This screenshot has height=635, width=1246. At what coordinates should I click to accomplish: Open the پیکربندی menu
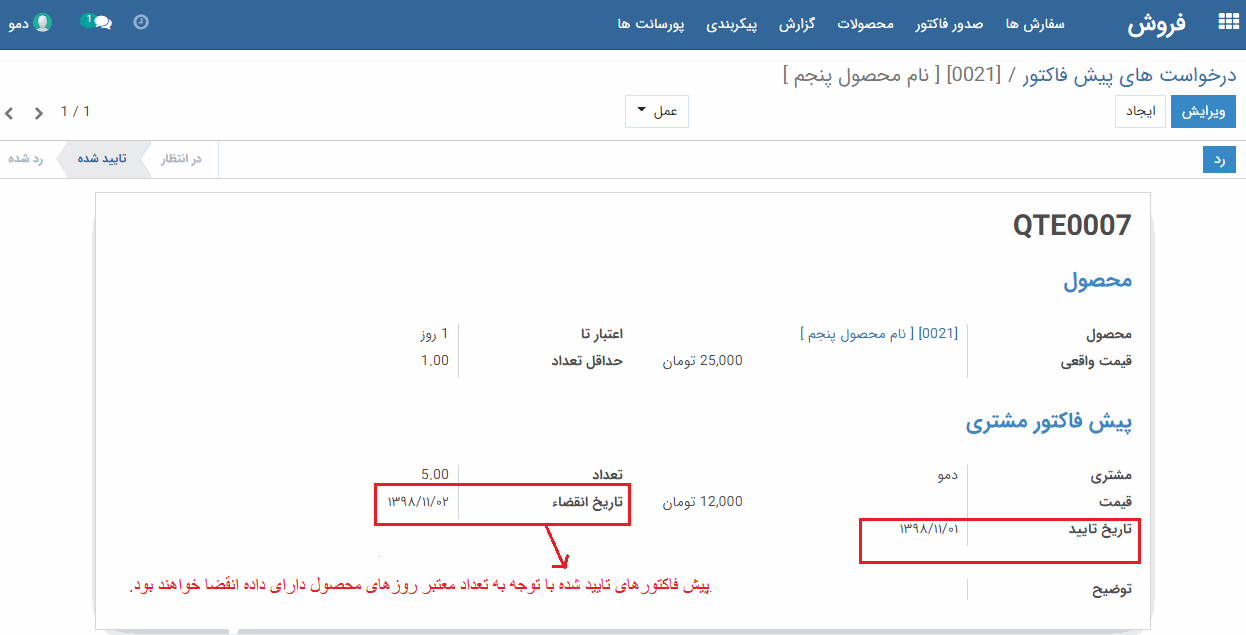coord(732,24)
